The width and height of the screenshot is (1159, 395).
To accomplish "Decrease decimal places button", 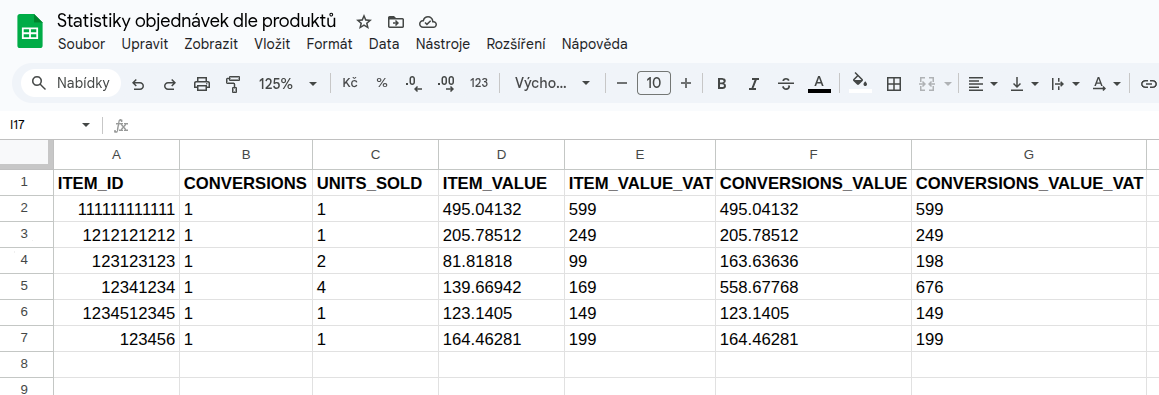I will coord(414,83).
